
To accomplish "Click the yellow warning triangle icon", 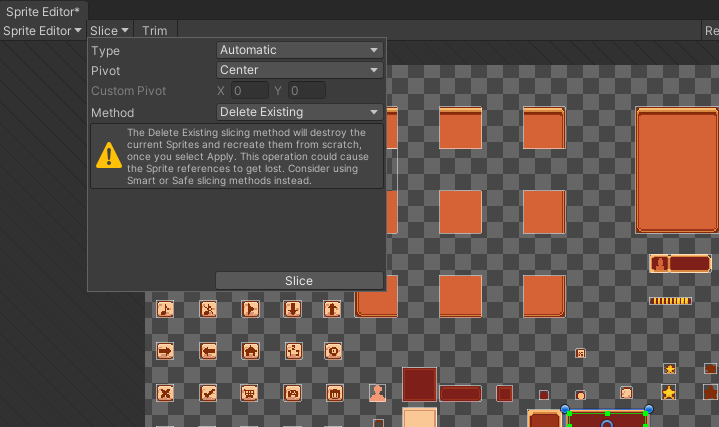I will pyautogui.click(x=109, y=155).
